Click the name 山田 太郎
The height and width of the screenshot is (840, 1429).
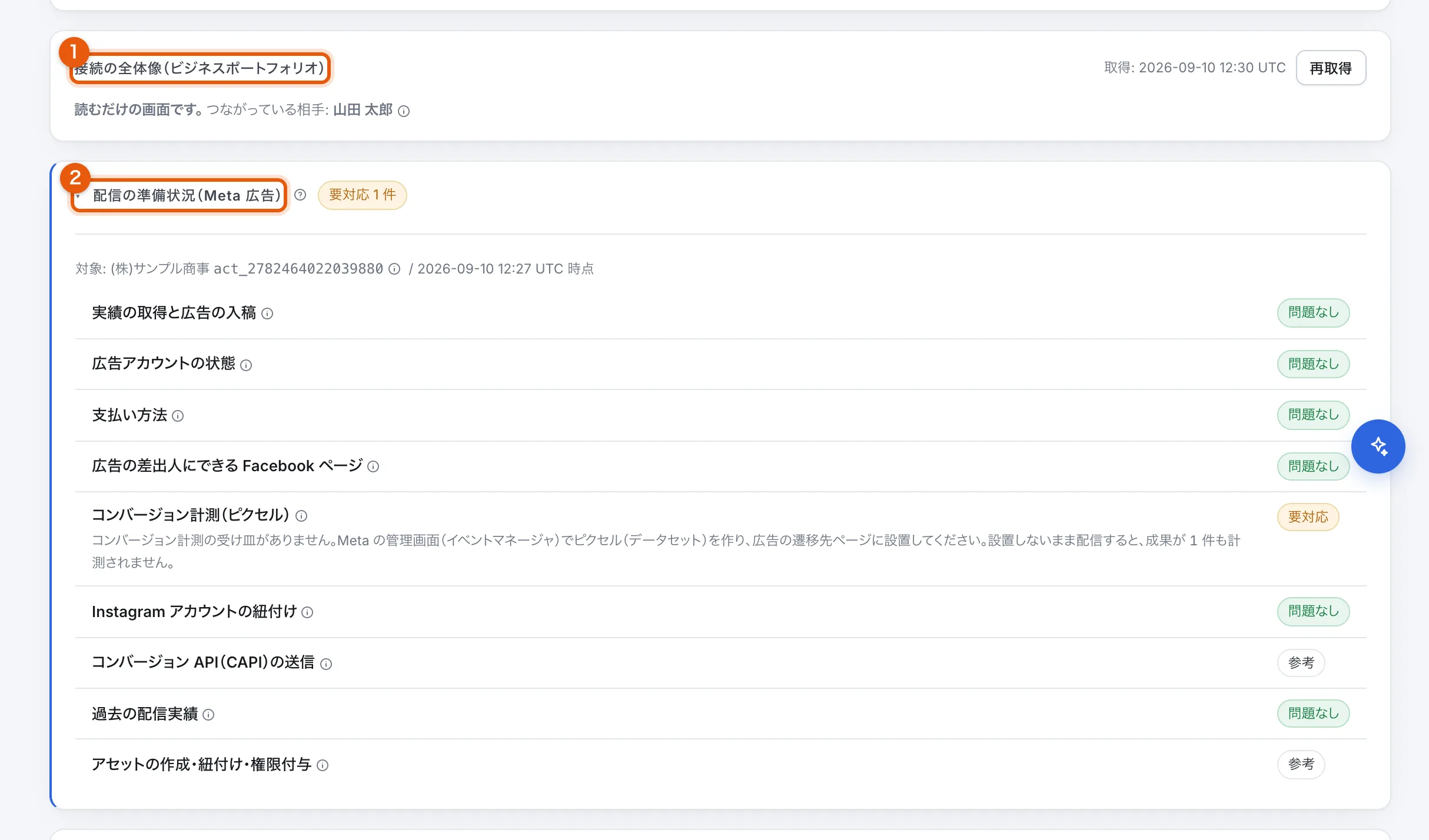[x=363, y=110]
